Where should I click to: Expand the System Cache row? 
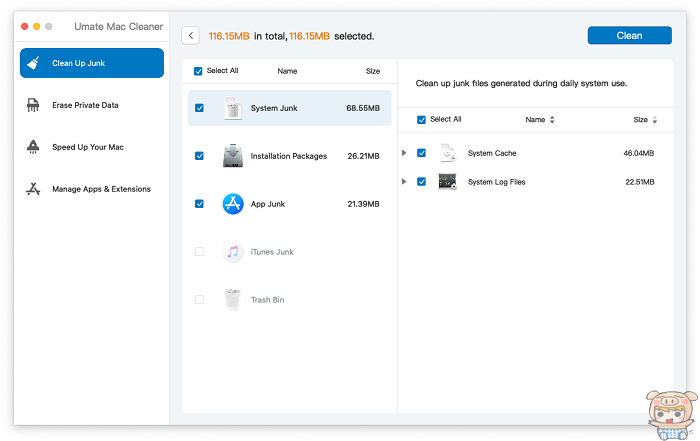pyautogui.click(x=404, y=153)
